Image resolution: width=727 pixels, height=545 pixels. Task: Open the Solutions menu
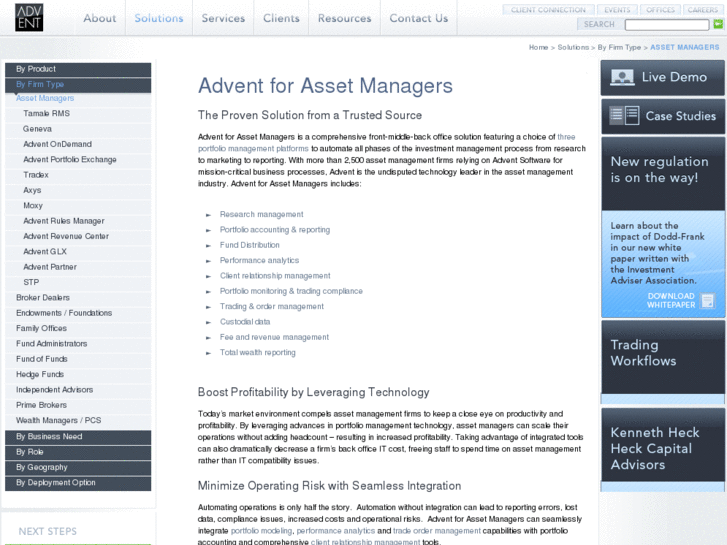coord(159,18)
